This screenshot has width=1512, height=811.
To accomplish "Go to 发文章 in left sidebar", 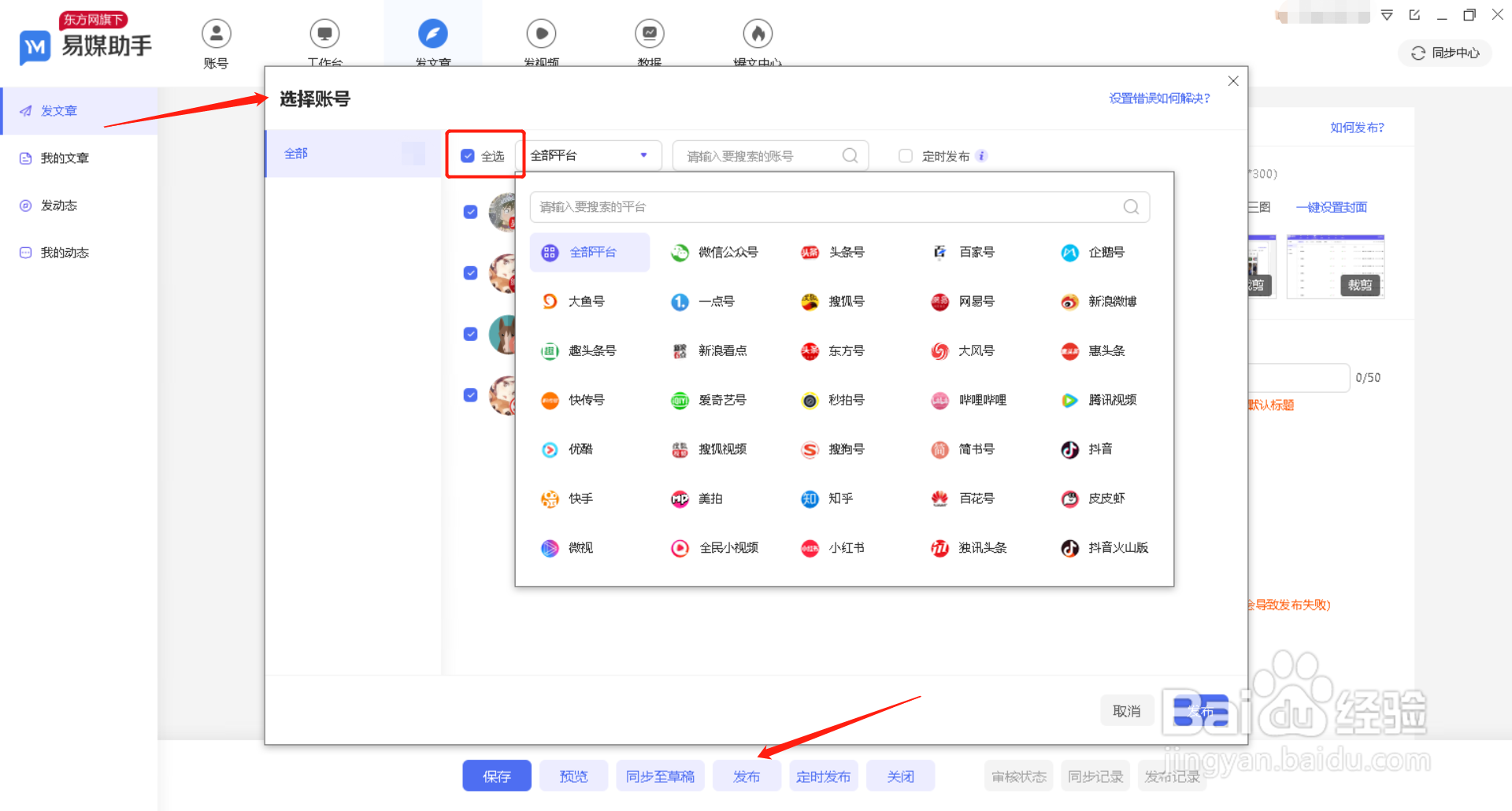I will coord(79,111).
